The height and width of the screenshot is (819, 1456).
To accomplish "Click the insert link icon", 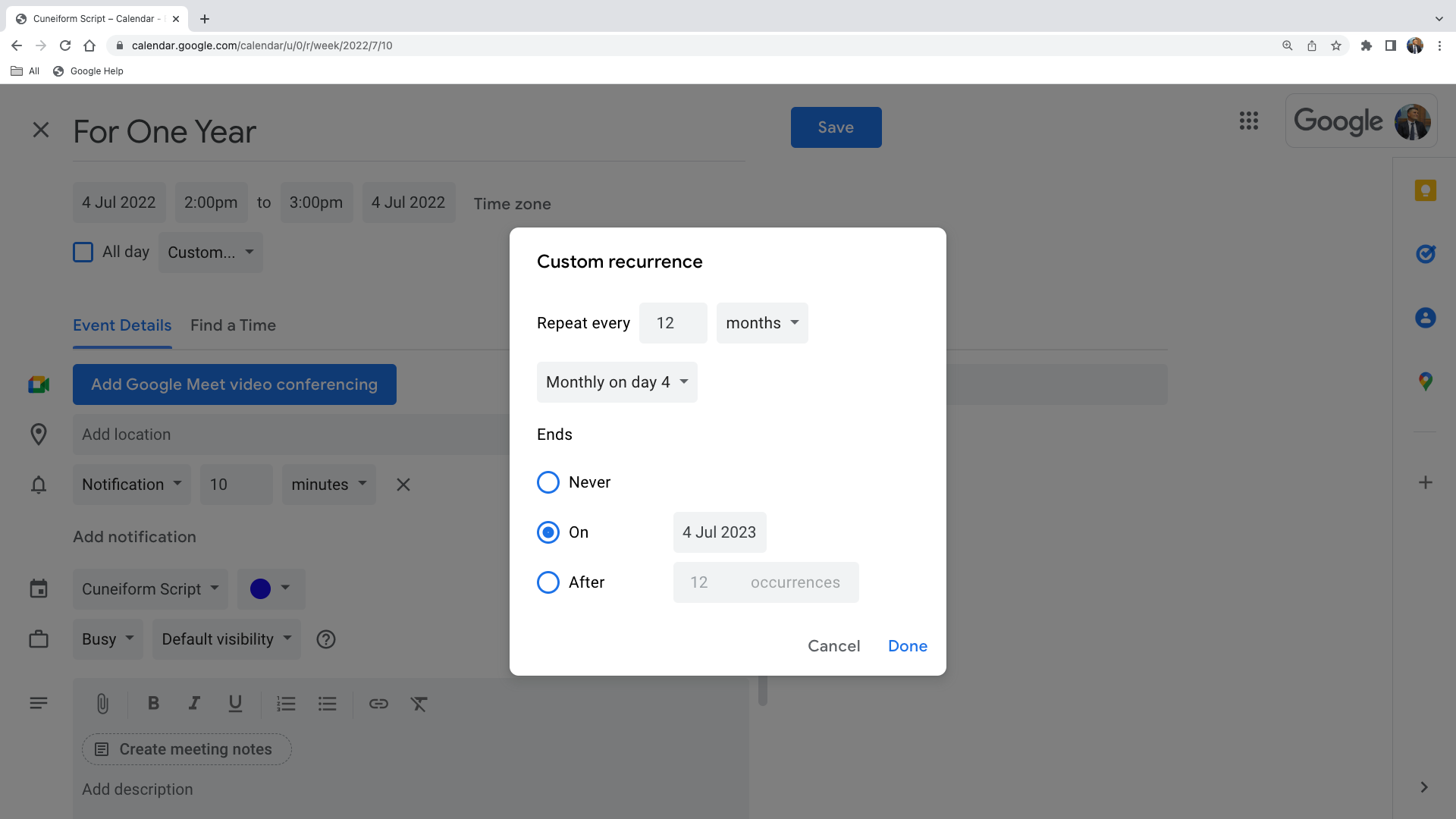I will coord(378,704).
